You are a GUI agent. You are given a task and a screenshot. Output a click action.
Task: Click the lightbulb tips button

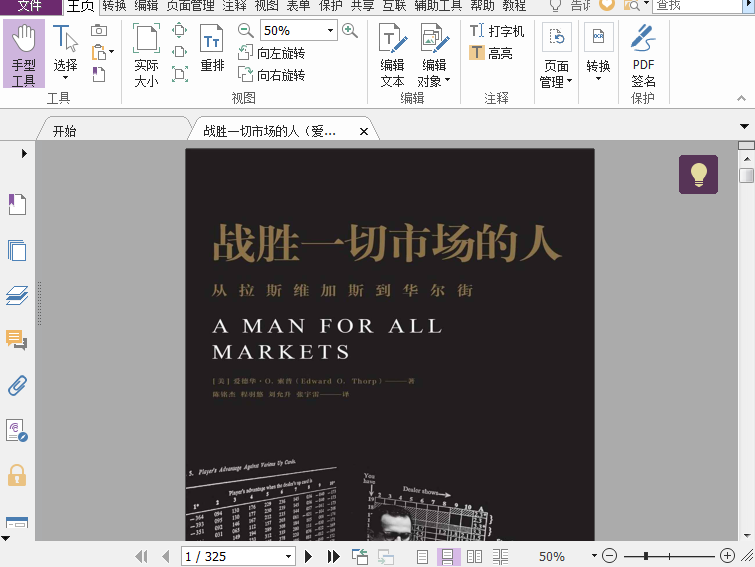point(698,174)
